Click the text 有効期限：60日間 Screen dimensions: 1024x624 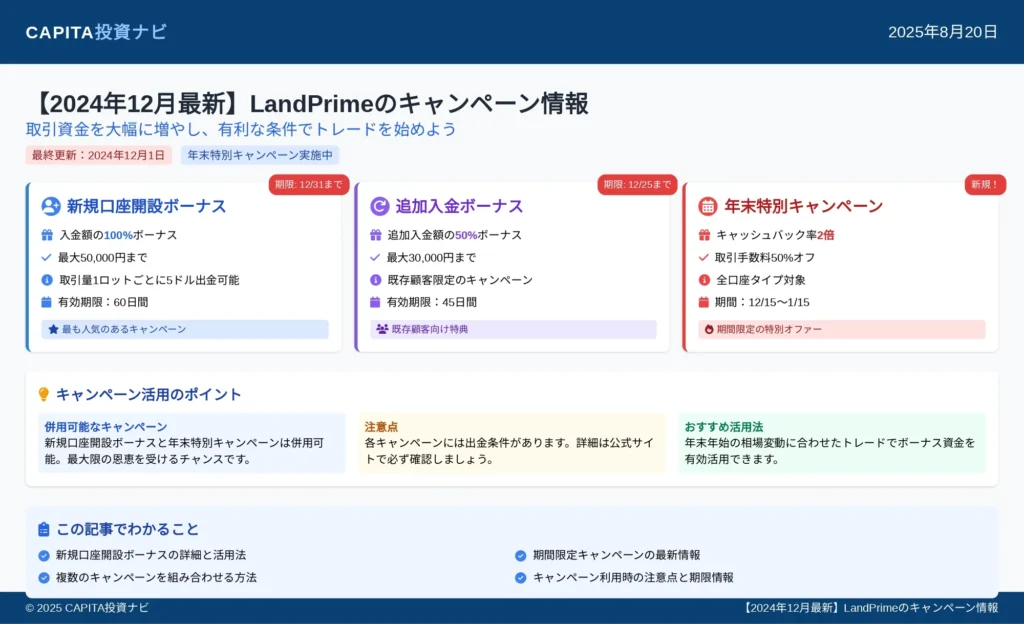[x=103, y=302]
